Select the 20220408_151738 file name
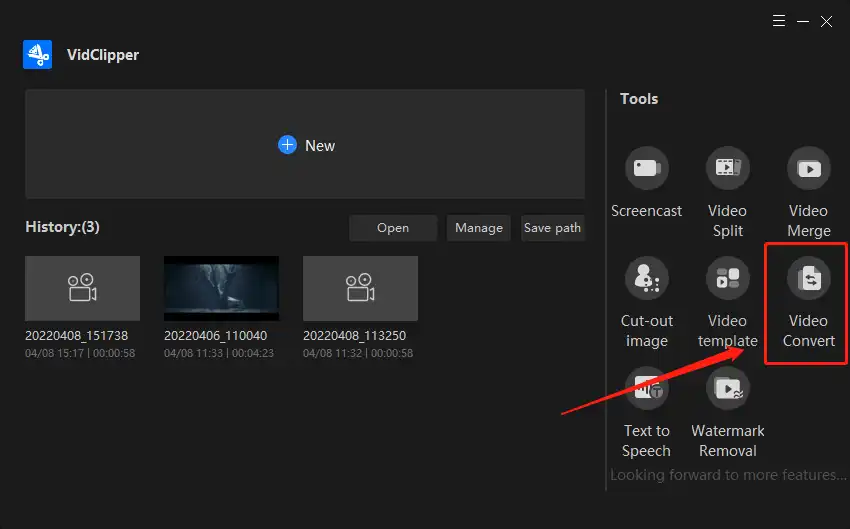This screenshot has height=529, width=850. coord(76,336)
